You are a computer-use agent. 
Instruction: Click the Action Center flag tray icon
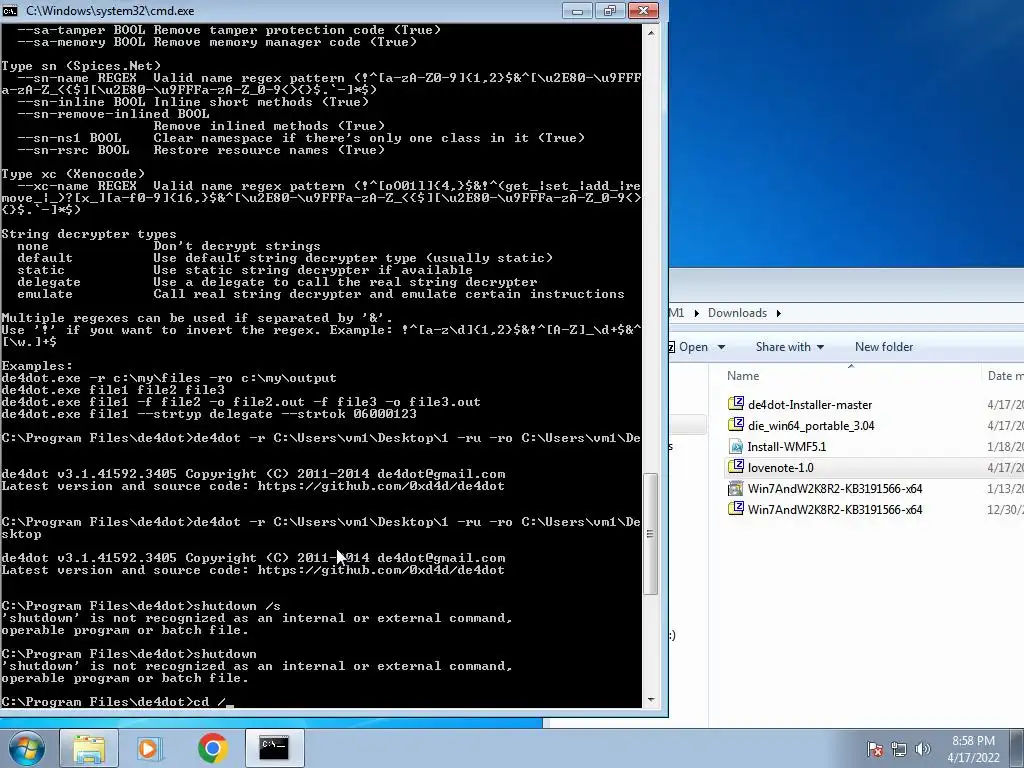click(874, 750)
